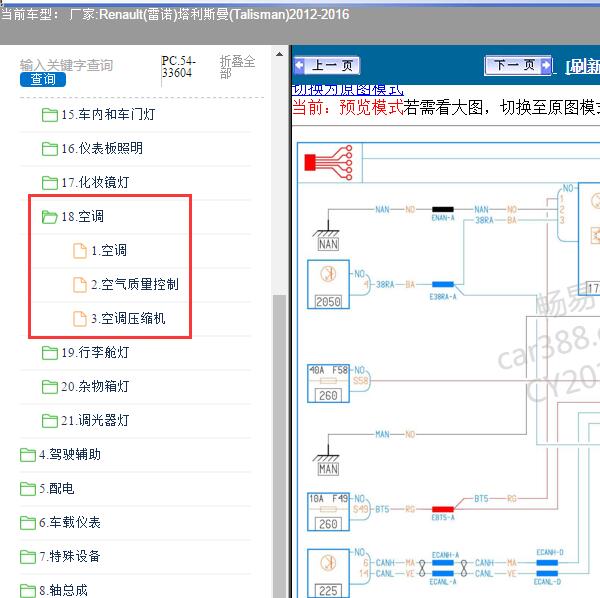Viewport: 600px width, 598px height.
Task: Click the red connector symbol in diagram header
Action: [x=328, y=163]
